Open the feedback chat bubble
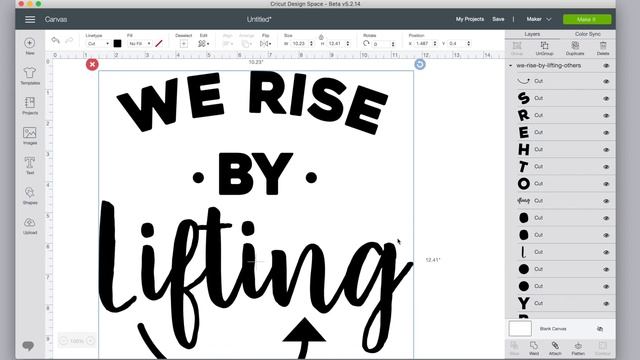This screenshot has width=640, height=360. 28,346
